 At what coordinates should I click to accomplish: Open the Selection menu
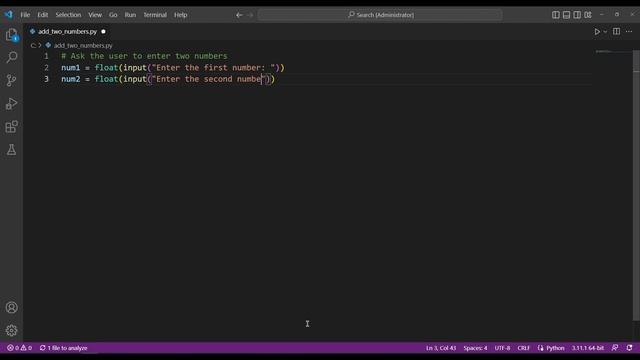pyautogui.click(x=68, y=15)
